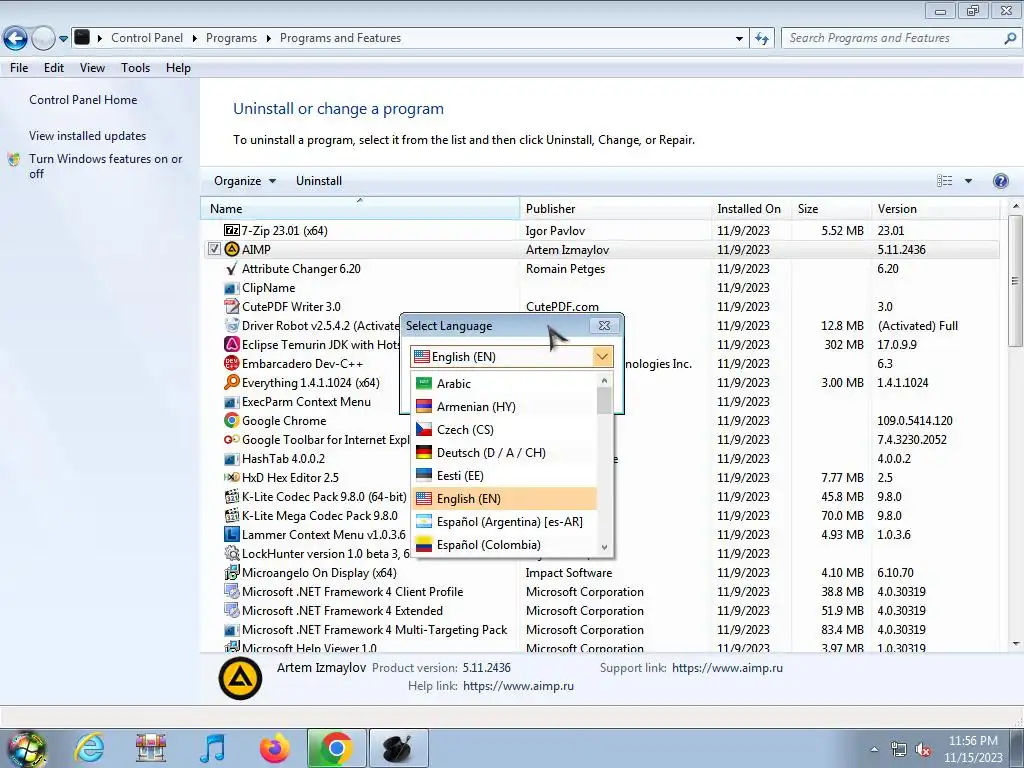Open recent pages dropdown next to Forward
1024x768 pixels.
click(x=63, y=39)
